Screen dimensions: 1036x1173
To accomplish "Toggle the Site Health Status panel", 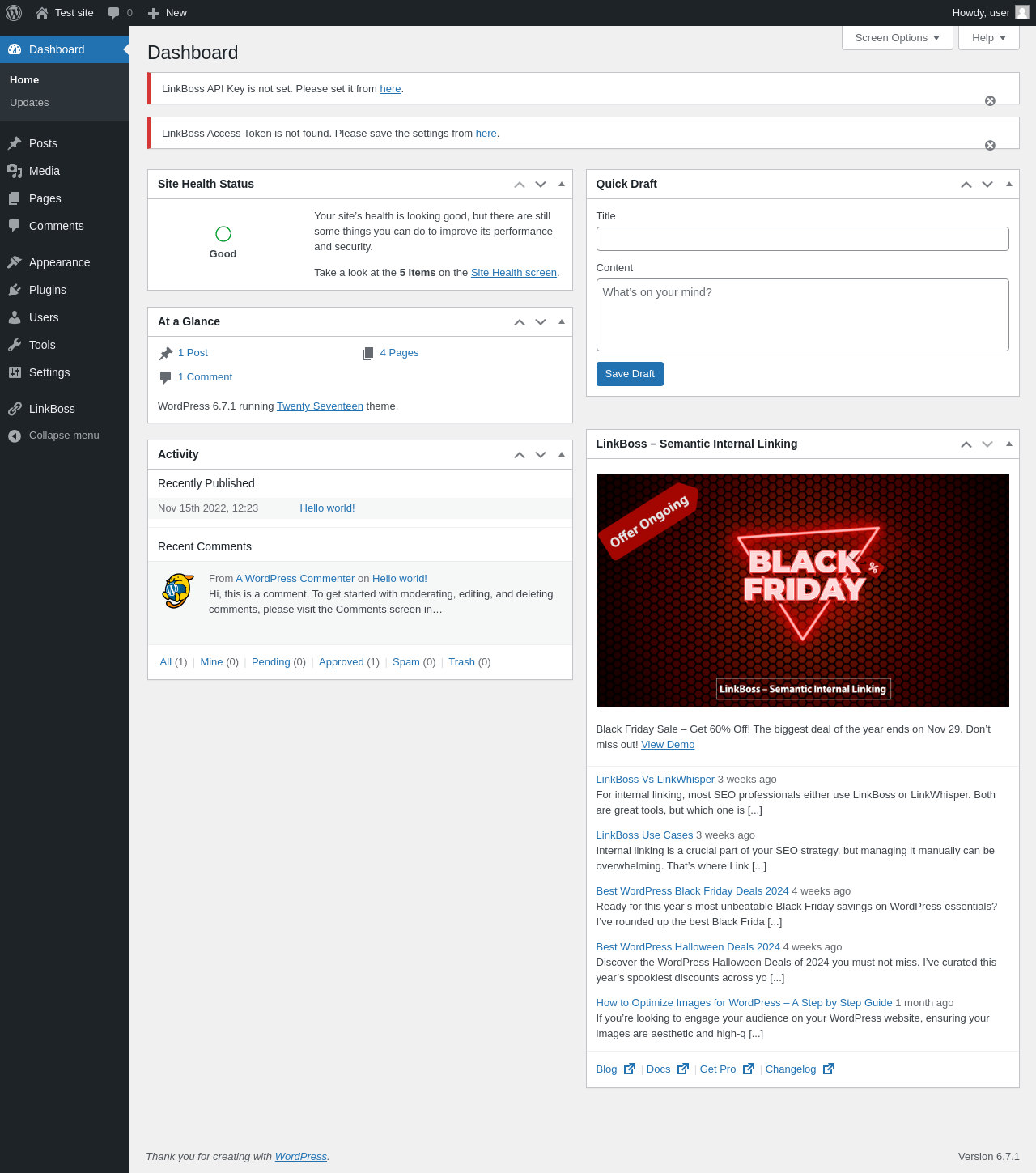I will [562, 184].
